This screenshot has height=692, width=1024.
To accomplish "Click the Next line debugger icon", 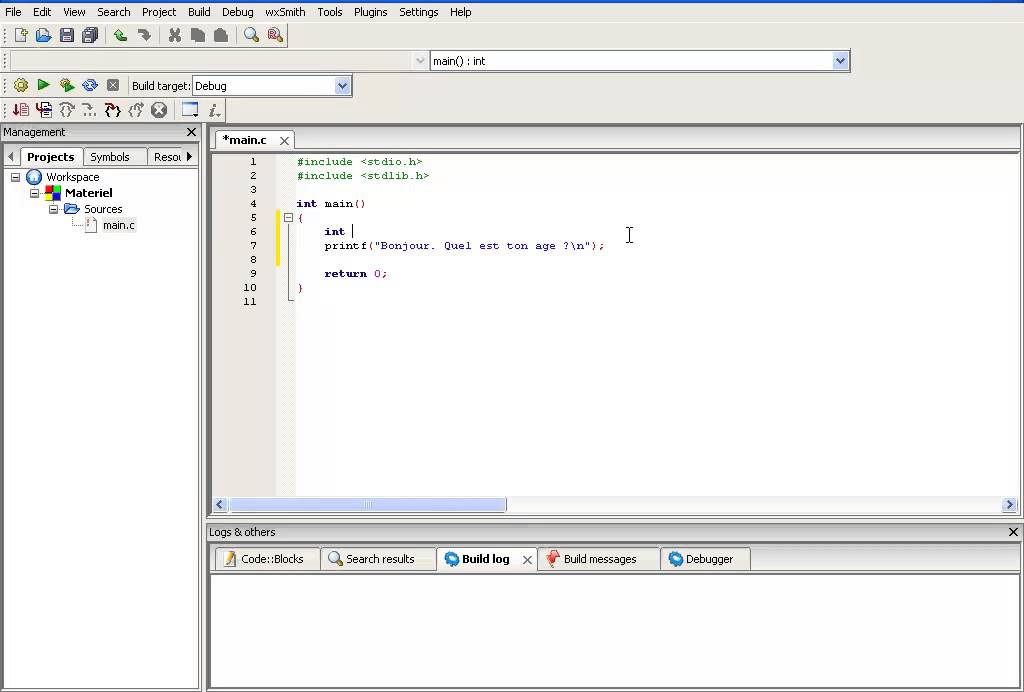I will tap(67, 110).
